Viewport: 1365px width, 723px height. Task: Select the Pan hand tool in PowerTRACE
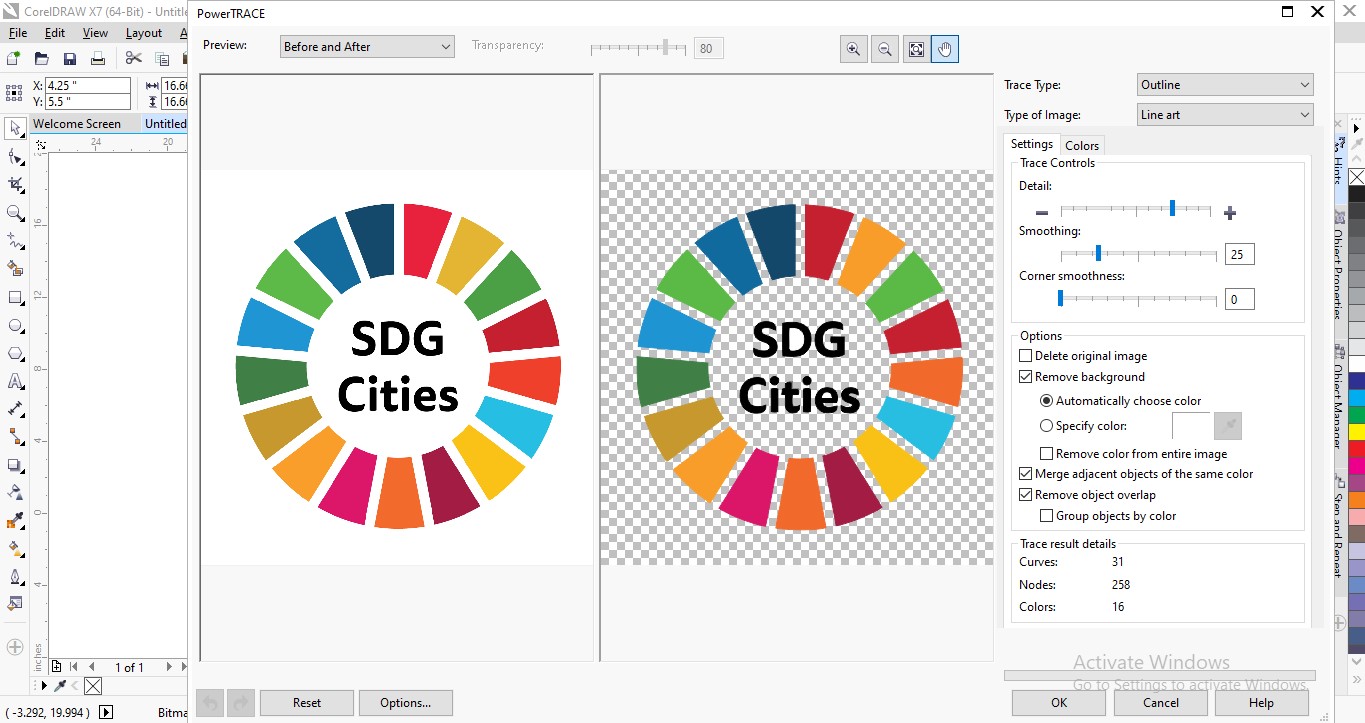coord(945,48)
